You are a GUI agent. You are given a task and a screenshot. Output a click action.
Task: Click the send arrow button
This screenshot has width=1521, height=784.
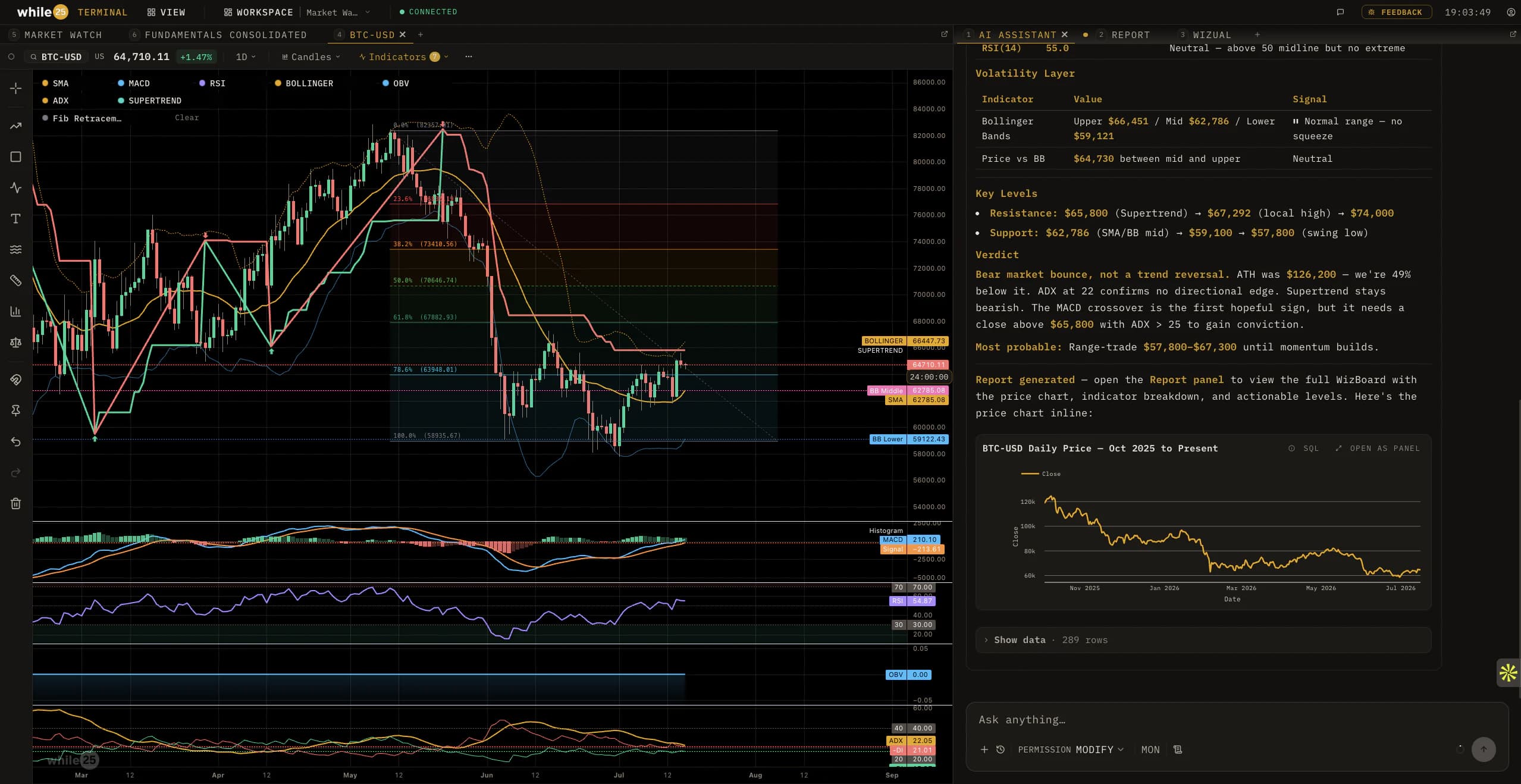click(1484, 749)
